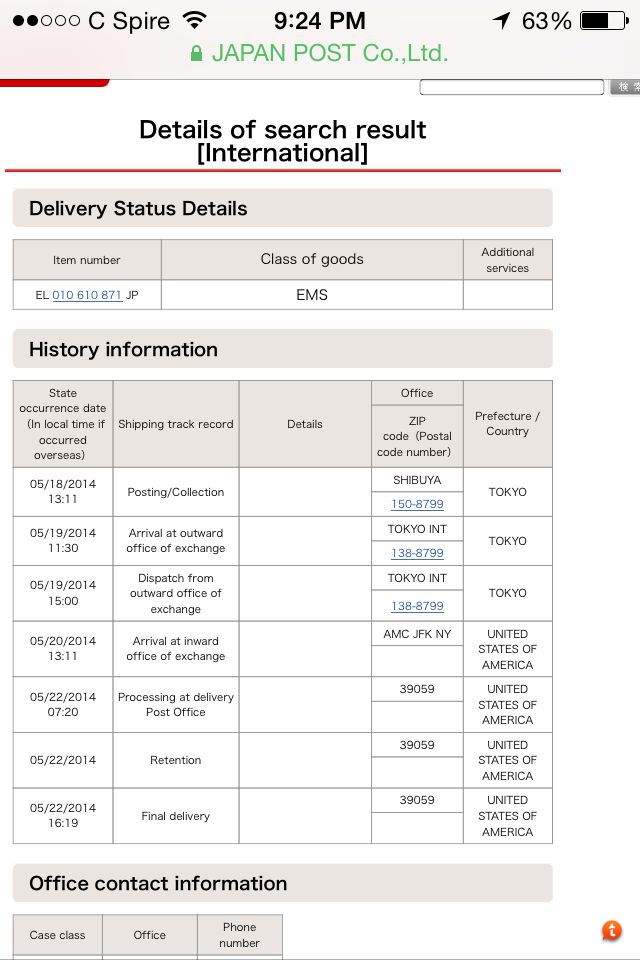Select the AMC JFK NY office cell

pyautogui.click(x=417, y=634)
